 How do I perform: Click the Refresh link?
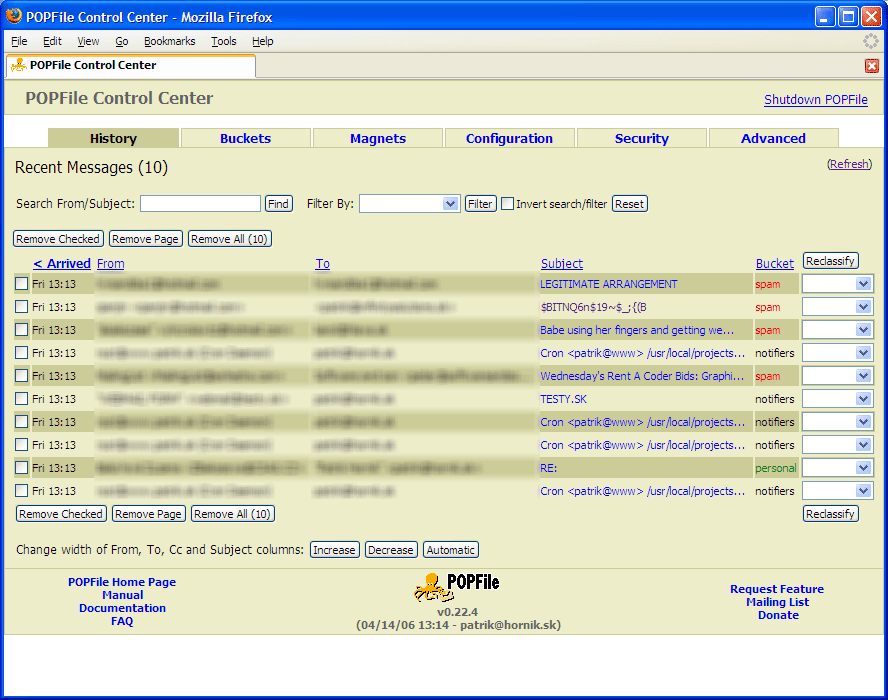click(849, 164)
